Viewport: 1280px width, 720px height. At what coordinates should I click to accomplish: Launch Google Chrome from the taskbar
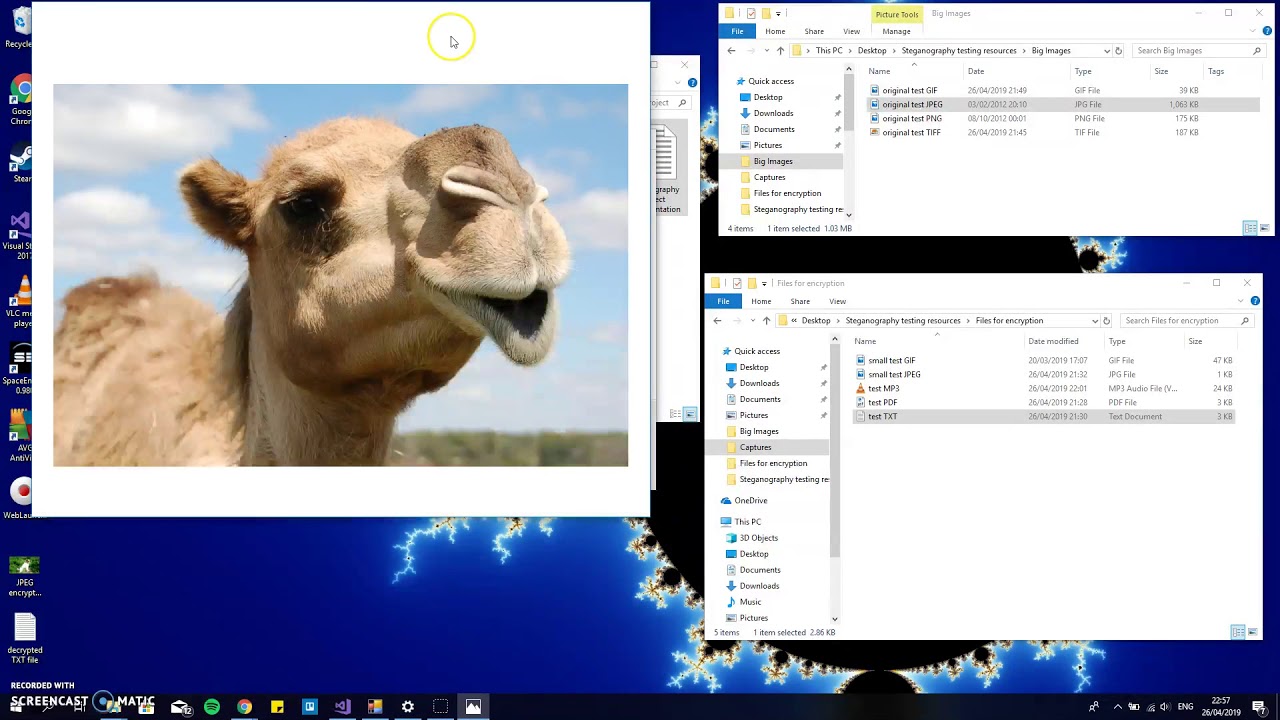click(x=244, y=707)
